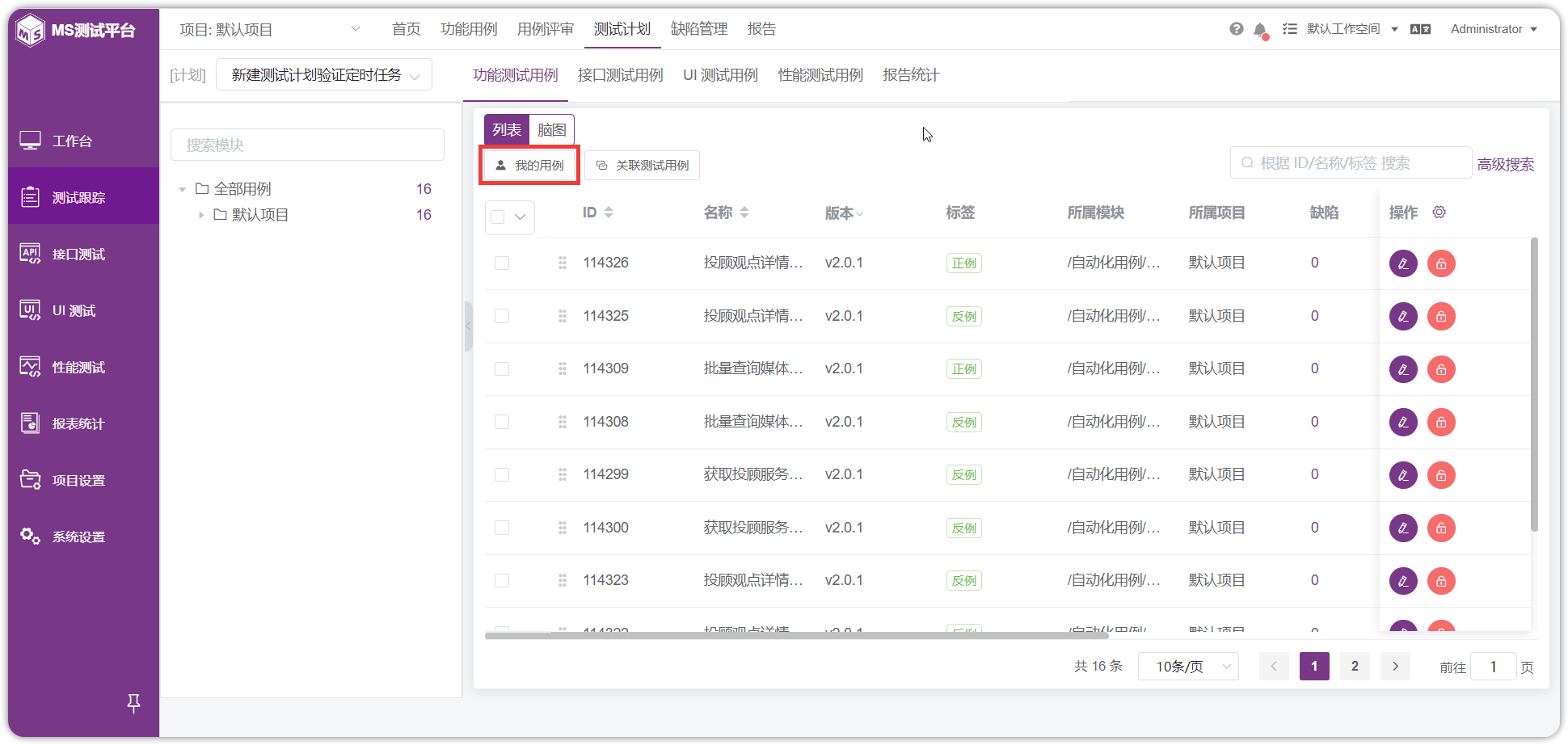
Task: Edit test case 114300
Action: [1403, 528]
